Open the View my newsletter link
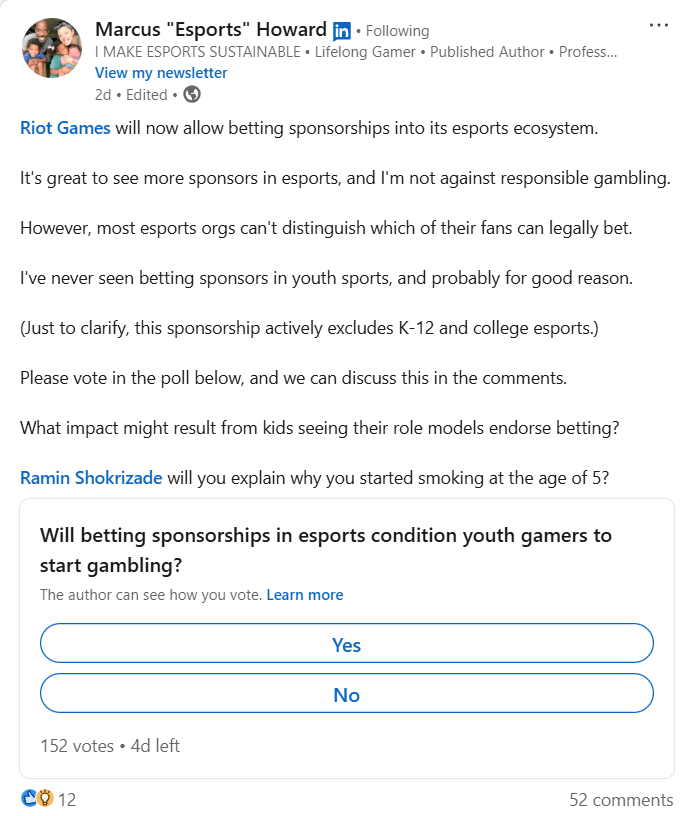The image size is (687, 816). coord(161,73)
